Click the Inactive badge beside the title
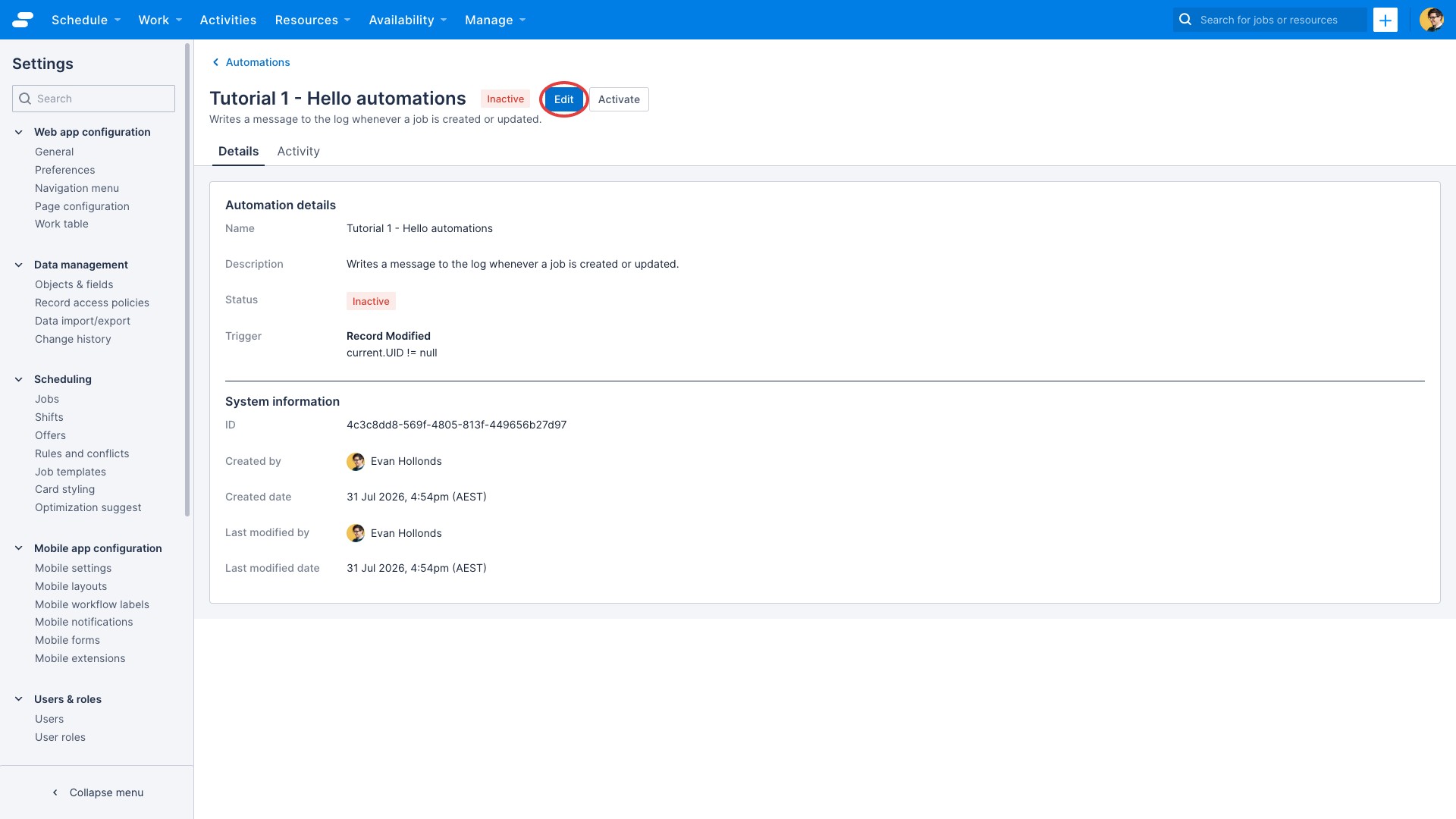Viewport: 1456px width, 819px height. 505,99
